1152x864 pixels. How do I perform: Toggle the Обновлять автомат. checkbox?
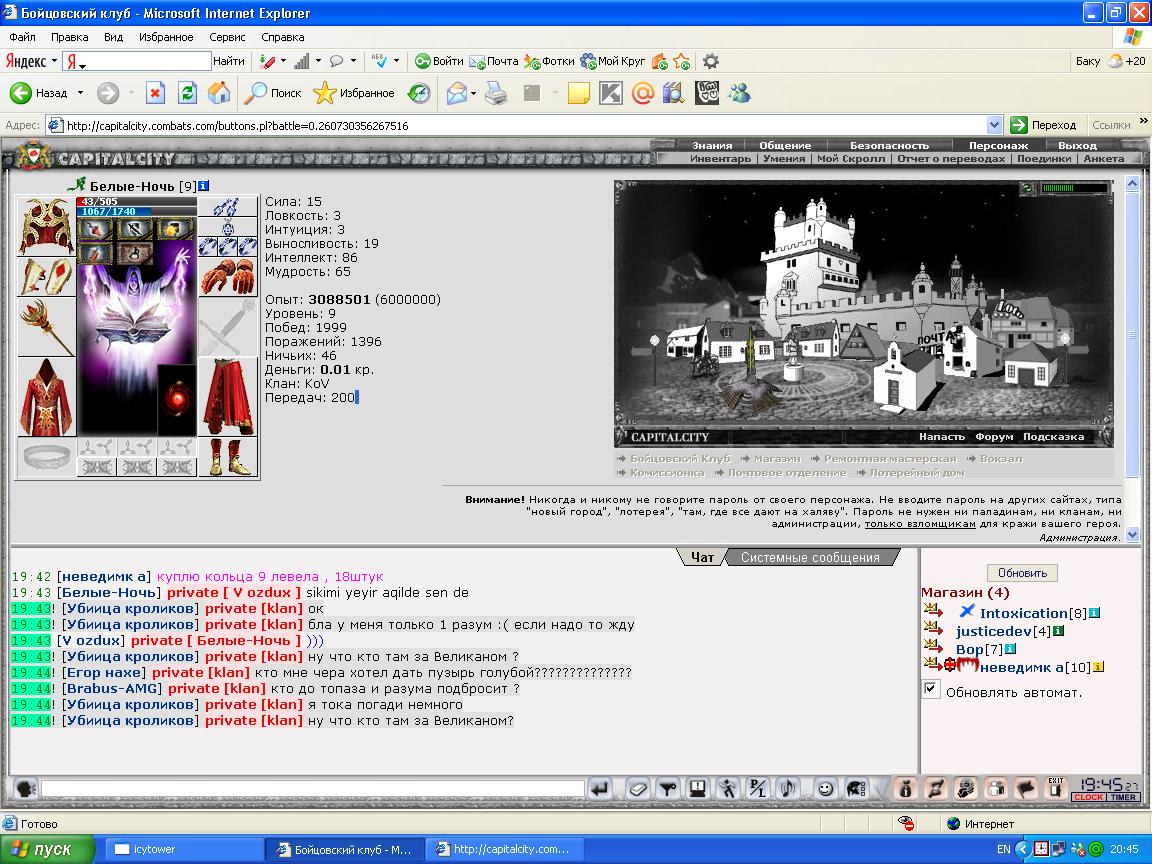click(931, 689)
